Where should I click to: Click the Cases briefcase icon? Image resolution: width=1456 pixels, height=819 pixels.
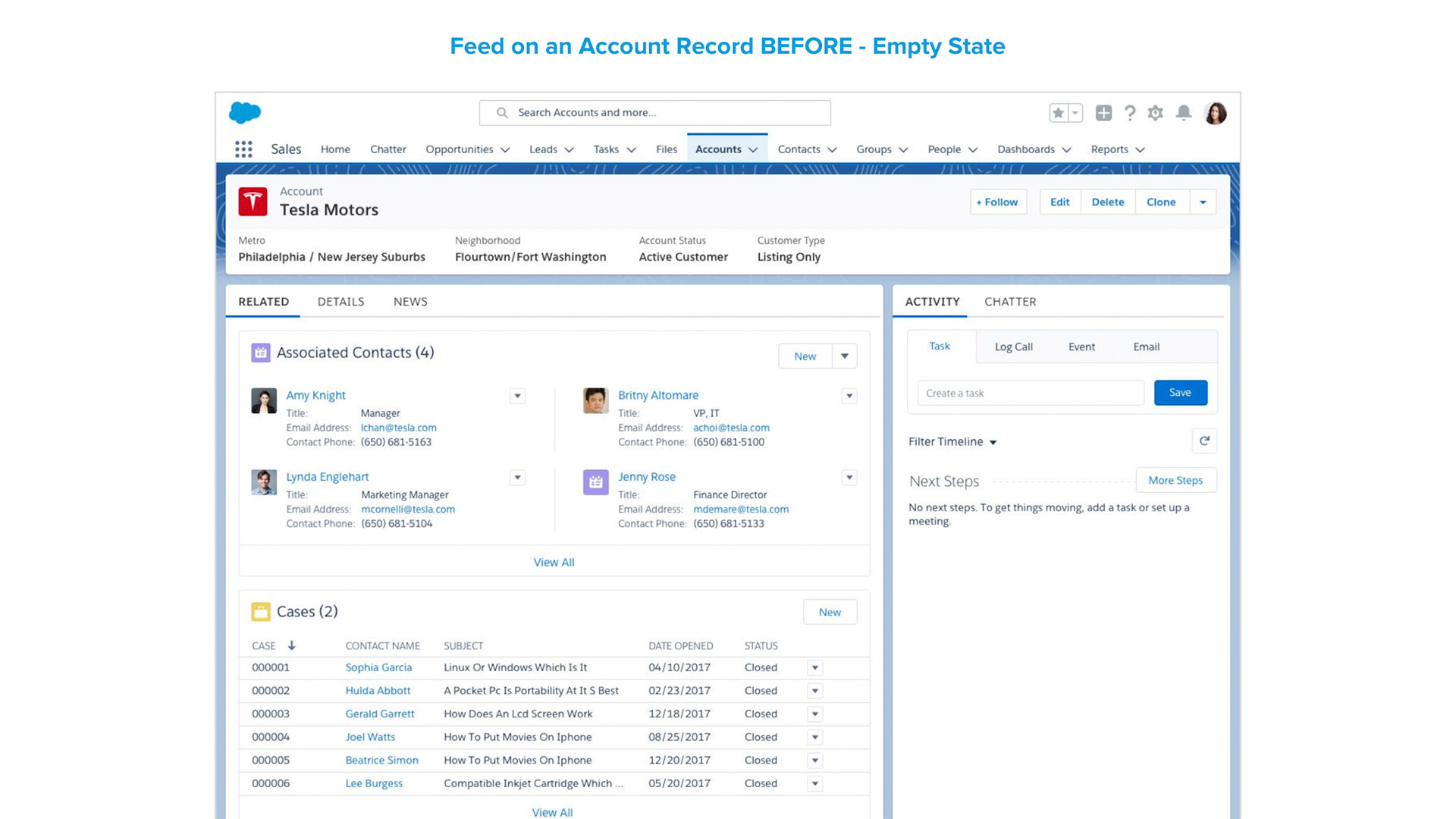coord(260,612)
